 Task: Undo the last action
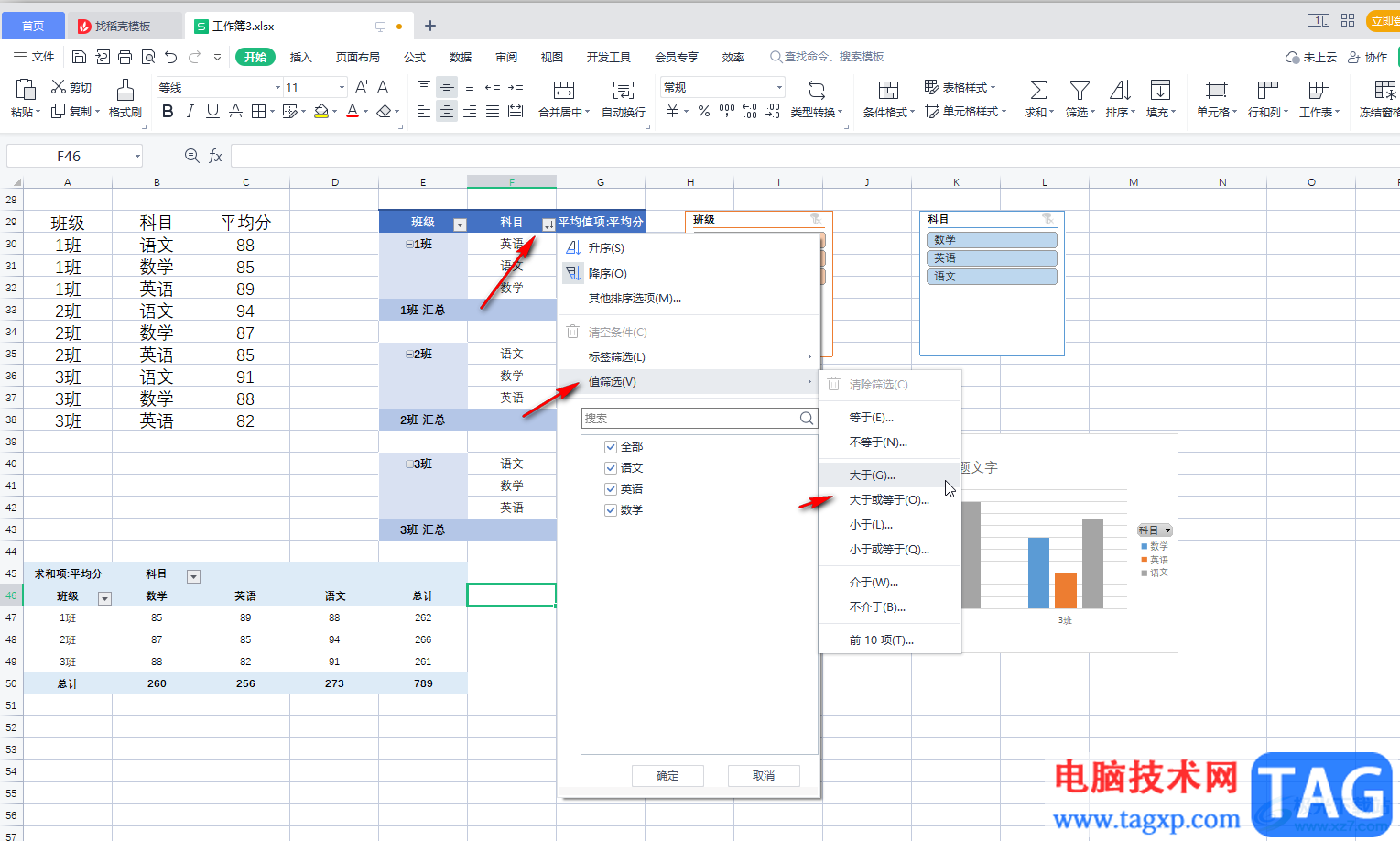point(171,57)
